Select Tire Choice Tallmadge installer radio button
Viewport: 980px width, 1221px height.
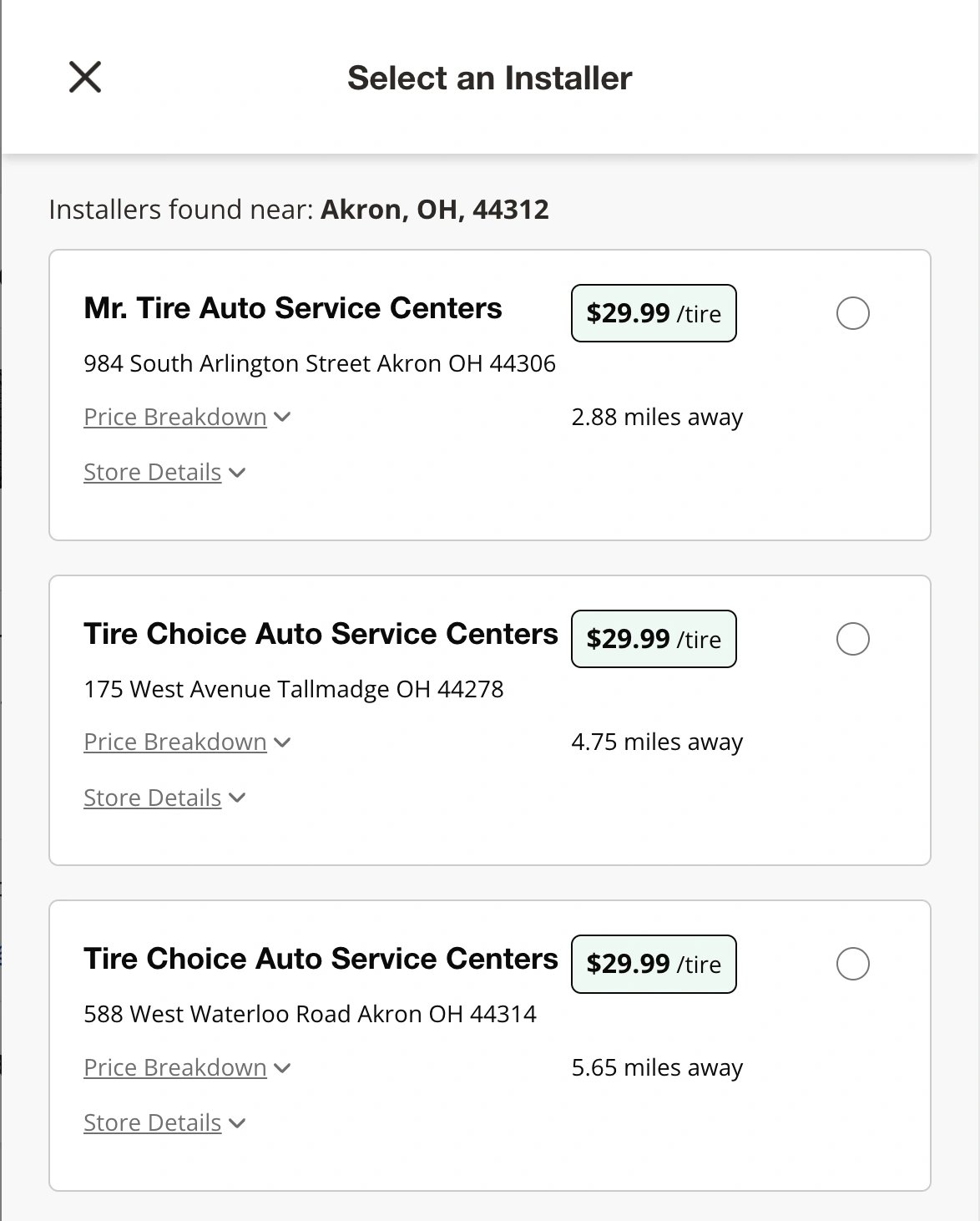point(852,639)
